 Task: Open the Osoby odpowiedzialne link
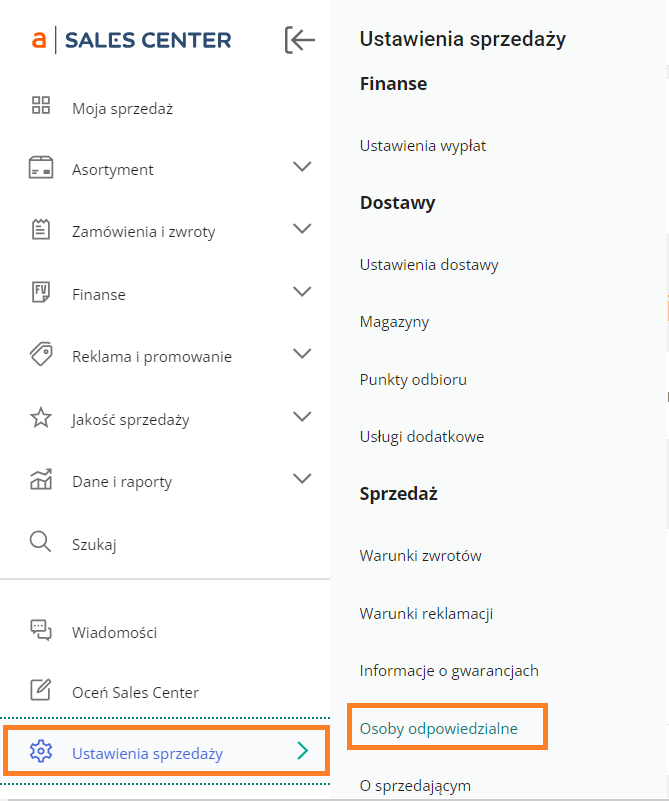coord(438,728)
